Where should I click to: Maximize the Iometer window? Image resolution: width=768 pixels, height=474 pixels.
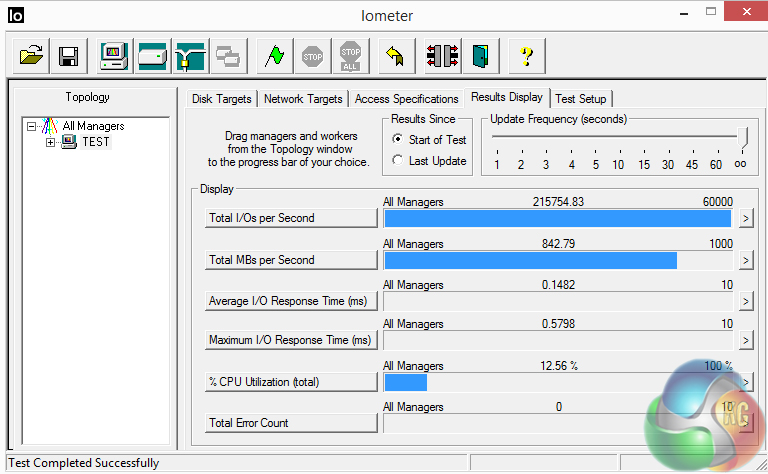click(711, 12)
